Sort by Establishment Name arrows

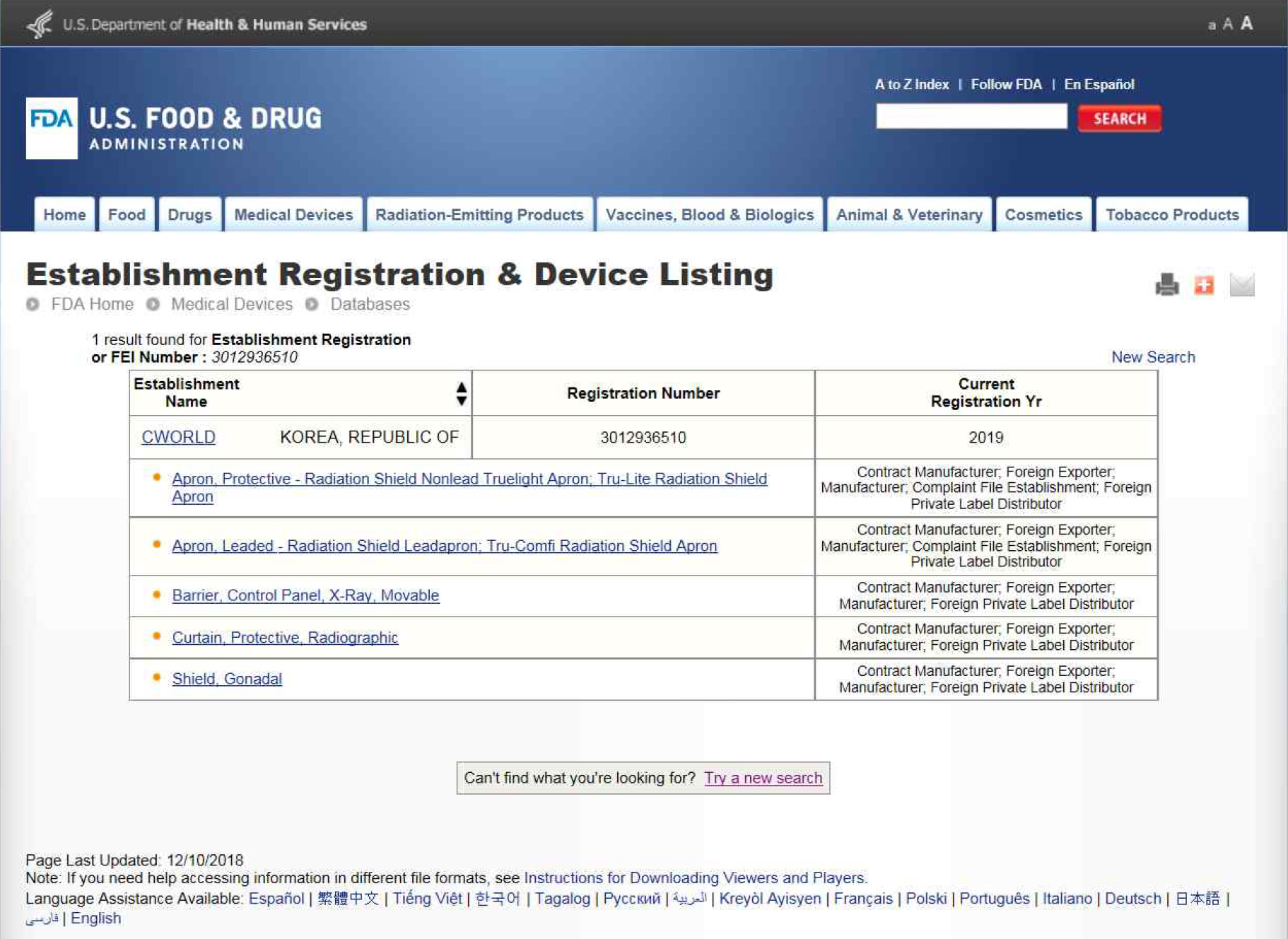(461, 393)
